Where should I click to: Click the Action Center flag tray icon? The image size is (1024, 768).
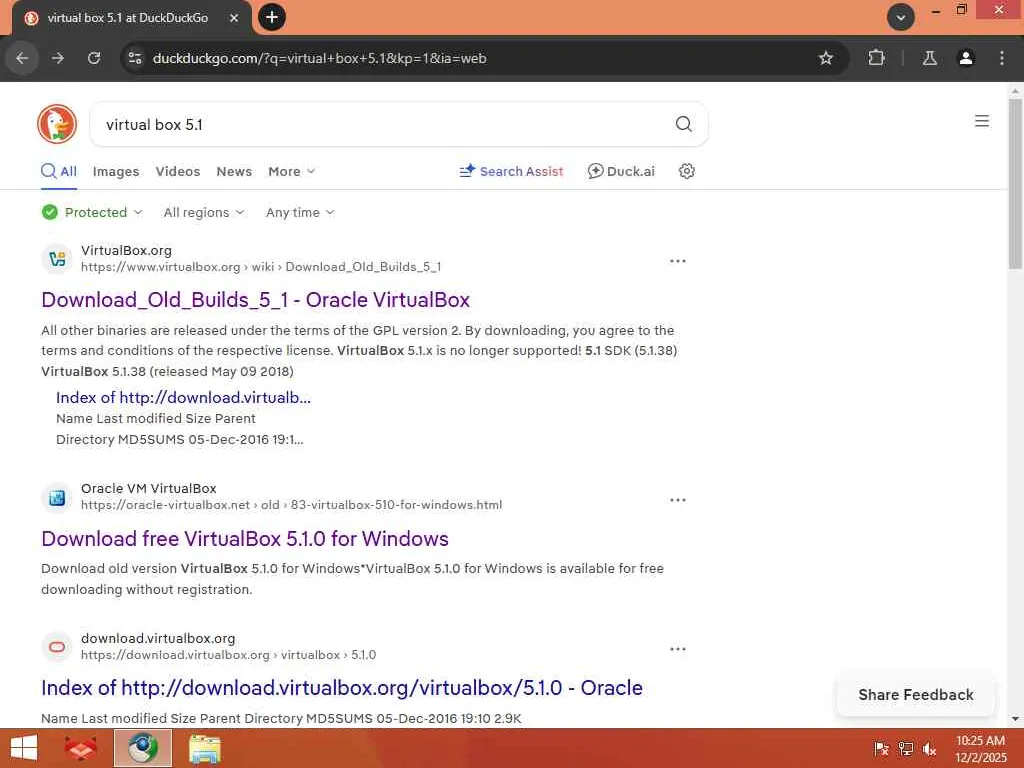[881, 749]
